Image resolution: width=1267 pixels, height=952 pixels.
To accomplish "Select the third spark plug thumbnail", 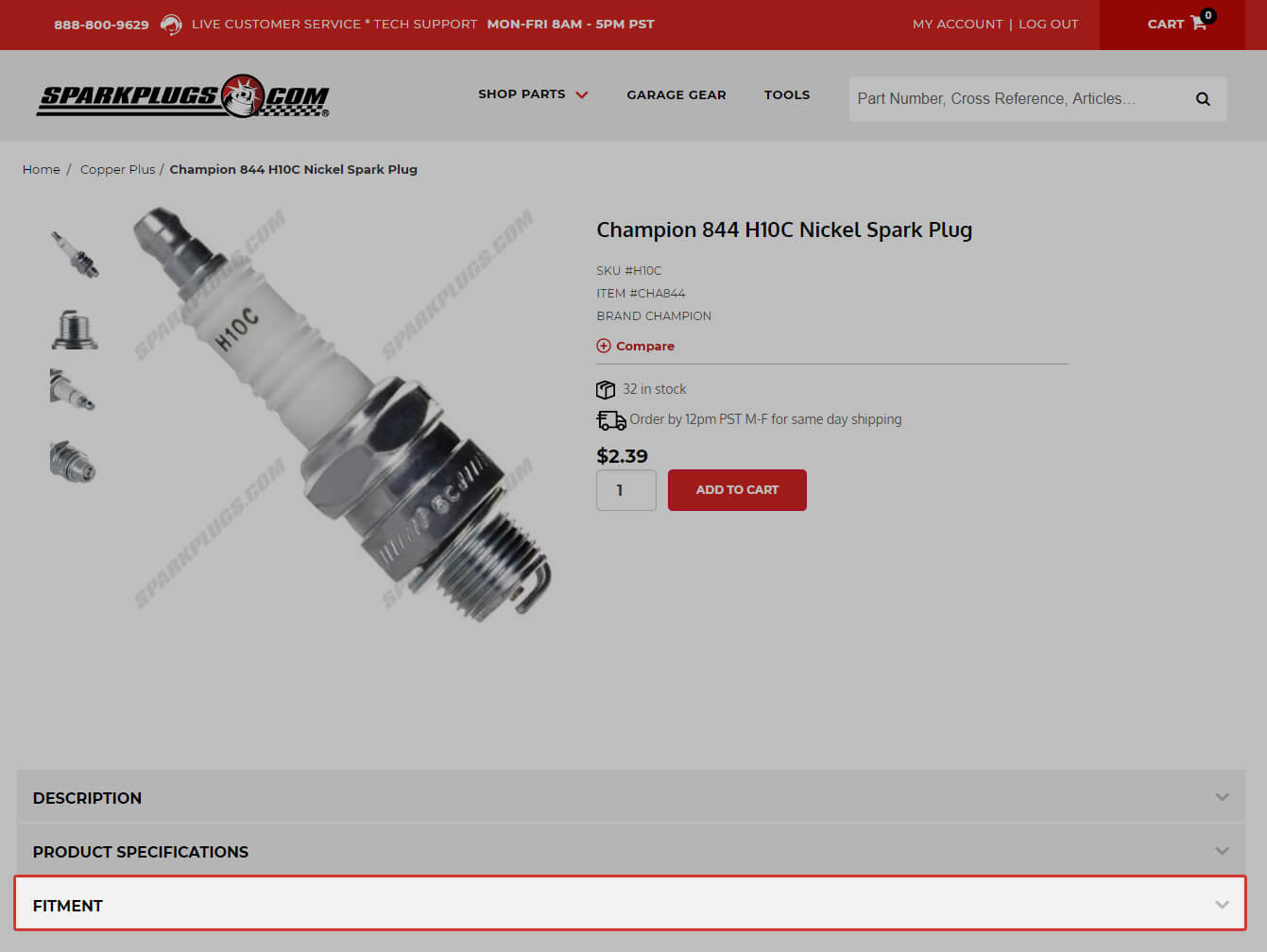I will [x=73, y=389].
